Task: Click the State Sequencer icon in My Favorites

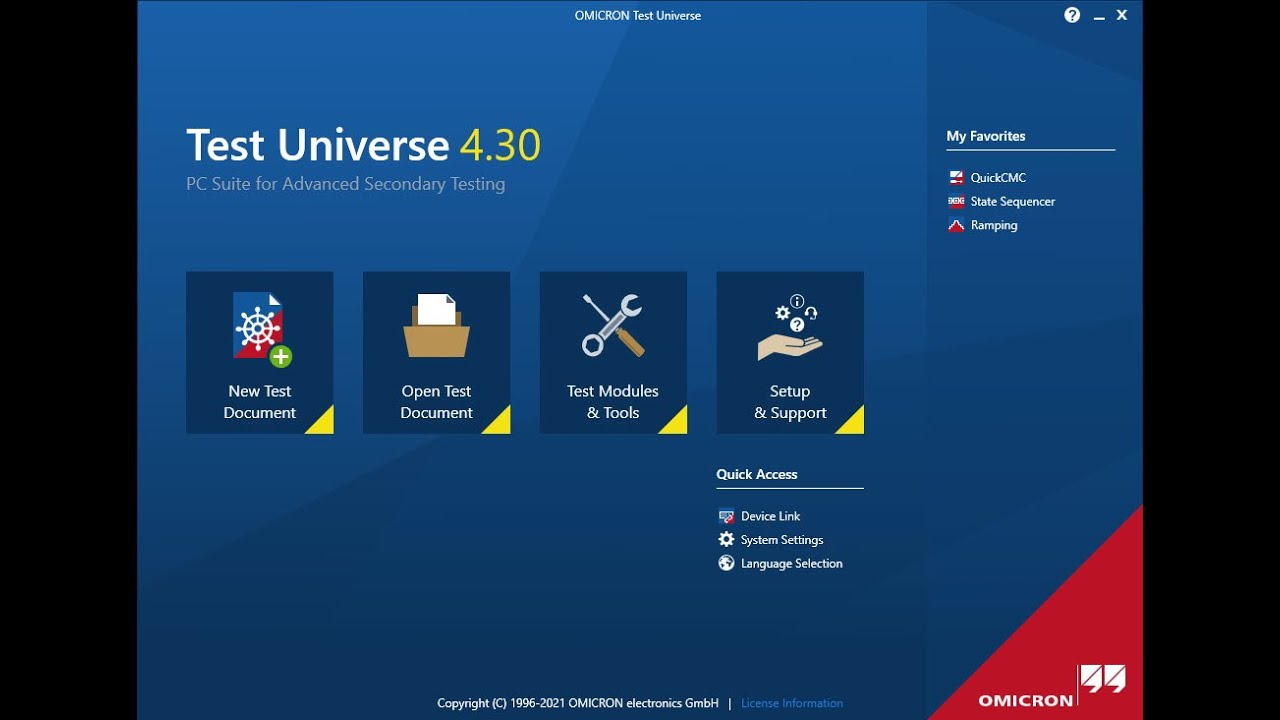Action: tap(956, 202)
